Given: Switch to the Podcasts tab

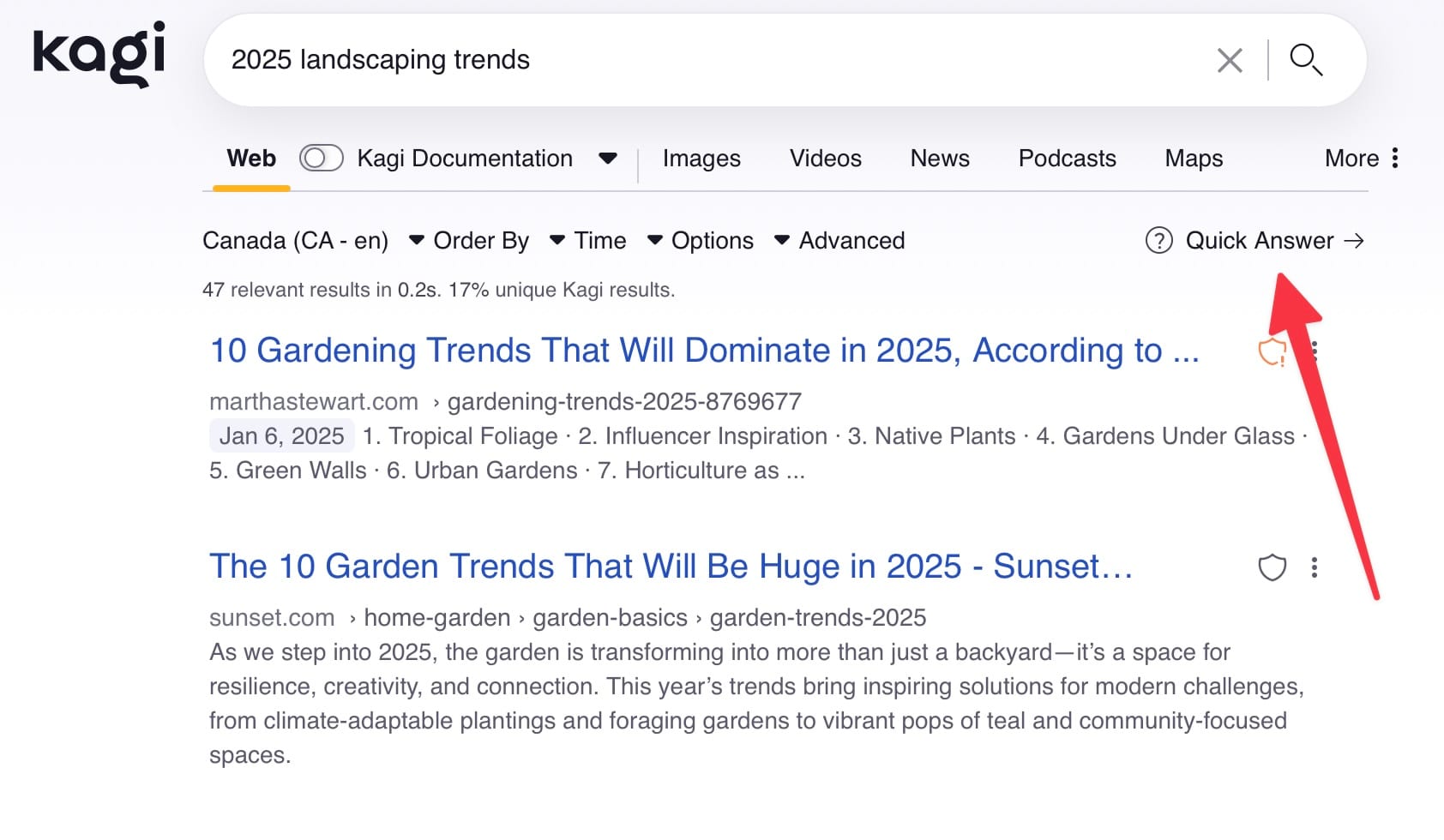Looking at the screenshot, I should (1067, 159).
